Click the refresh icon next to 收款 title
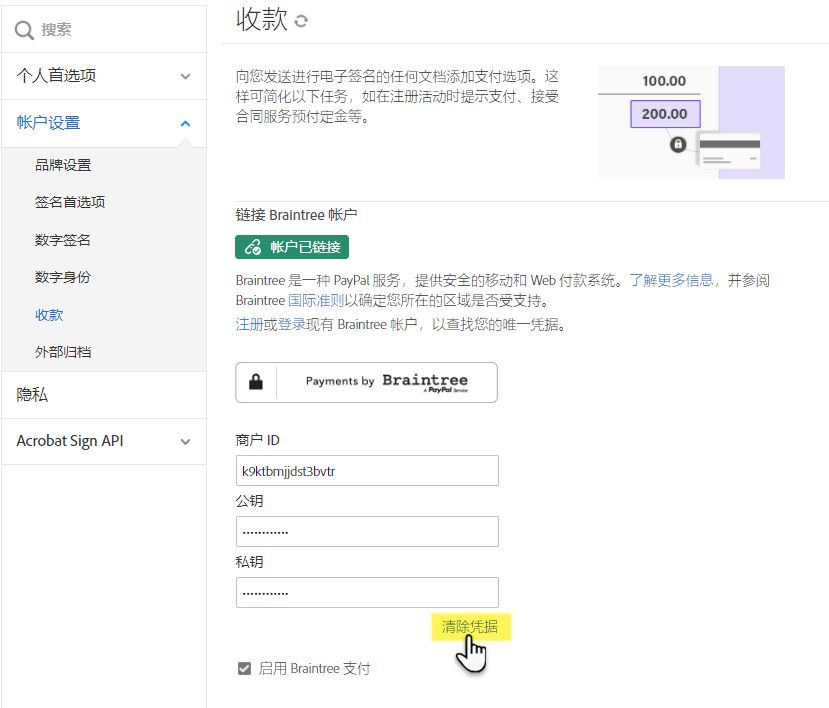The height and width of the screenshot is (708, 829). coord(301,21)
